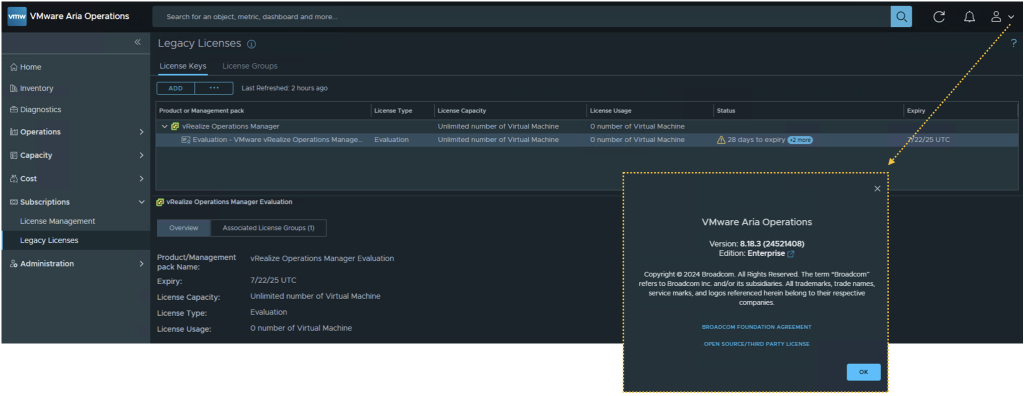Select the Evaluation license key row

pyautogui.click(x=586, y=140)
